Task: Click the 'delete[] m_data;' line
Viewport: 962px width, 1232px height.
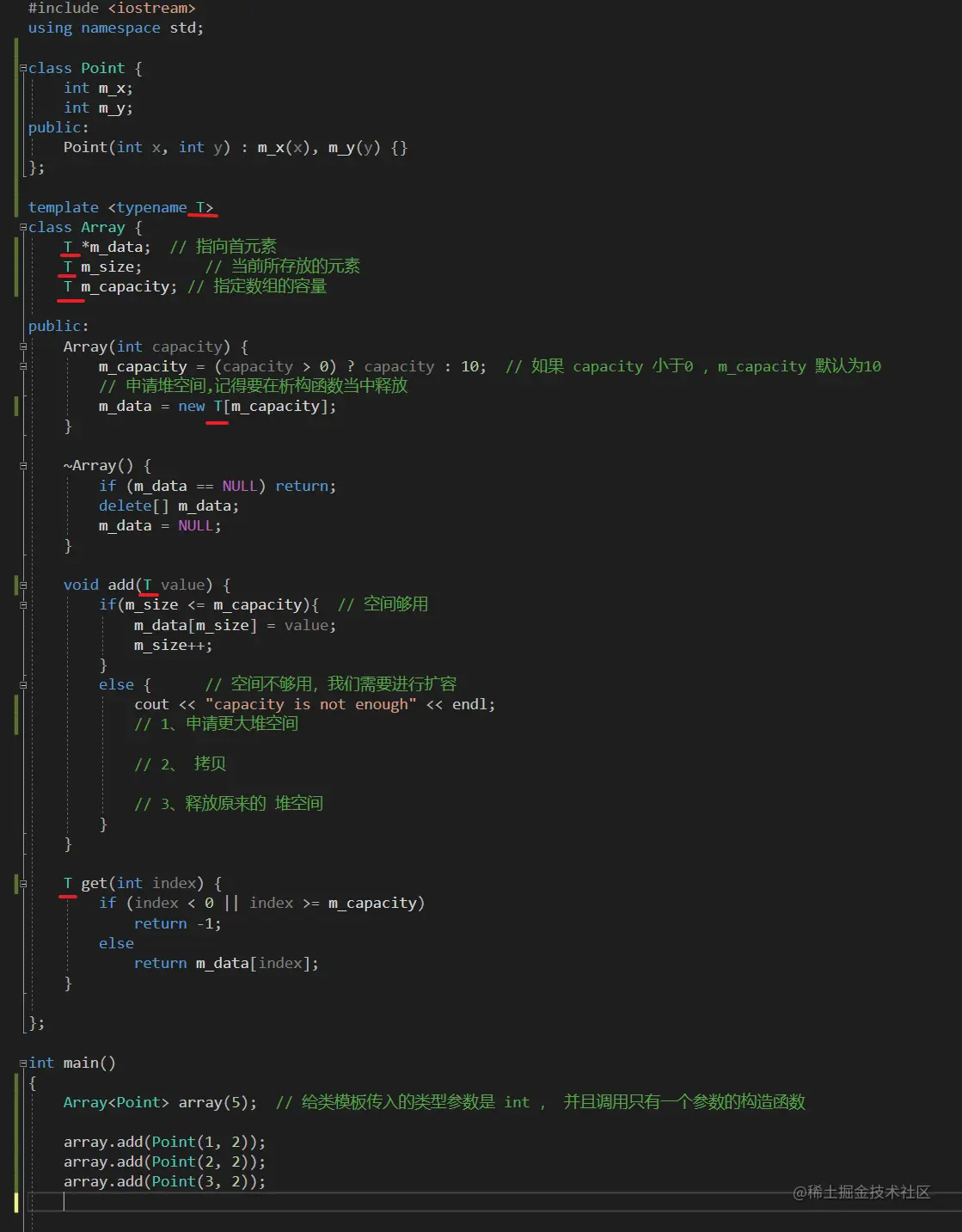Action: click(x=169, y=506)
